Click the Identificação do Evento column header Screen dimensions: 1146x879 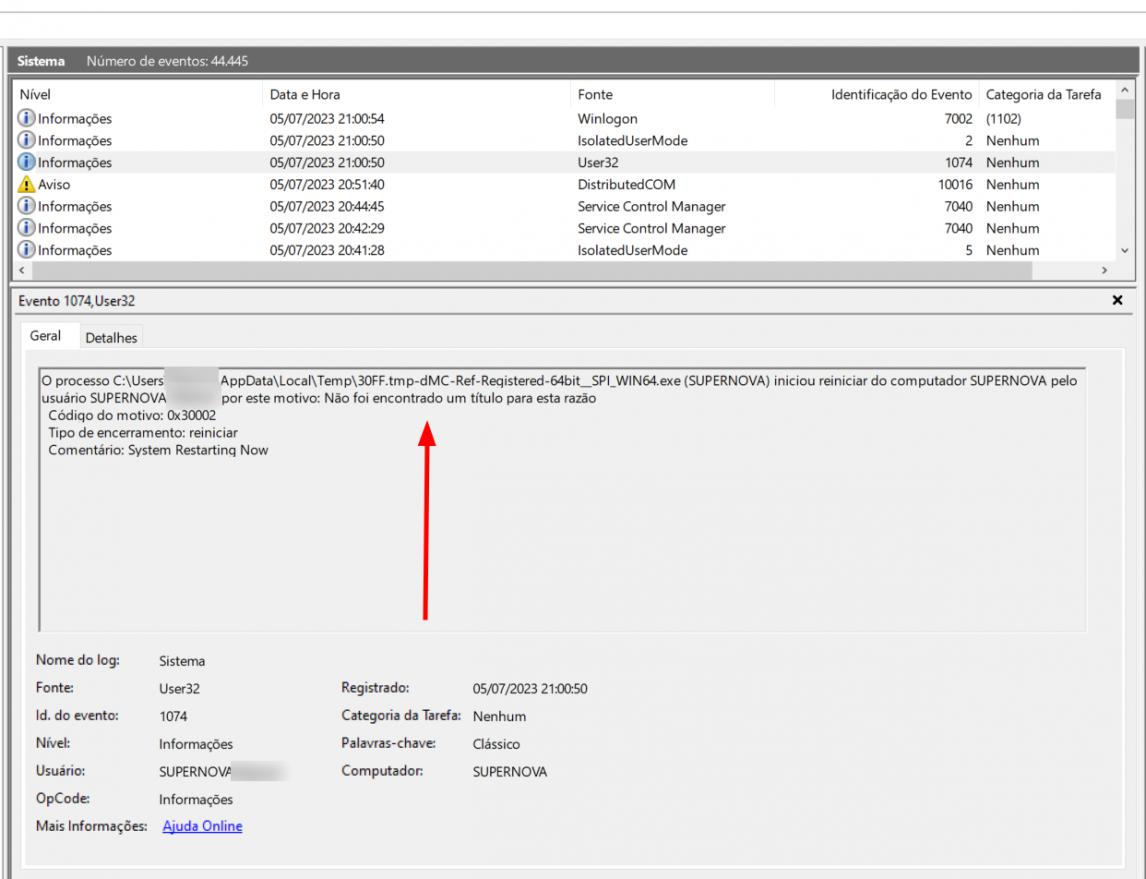[x=900, y=96]
